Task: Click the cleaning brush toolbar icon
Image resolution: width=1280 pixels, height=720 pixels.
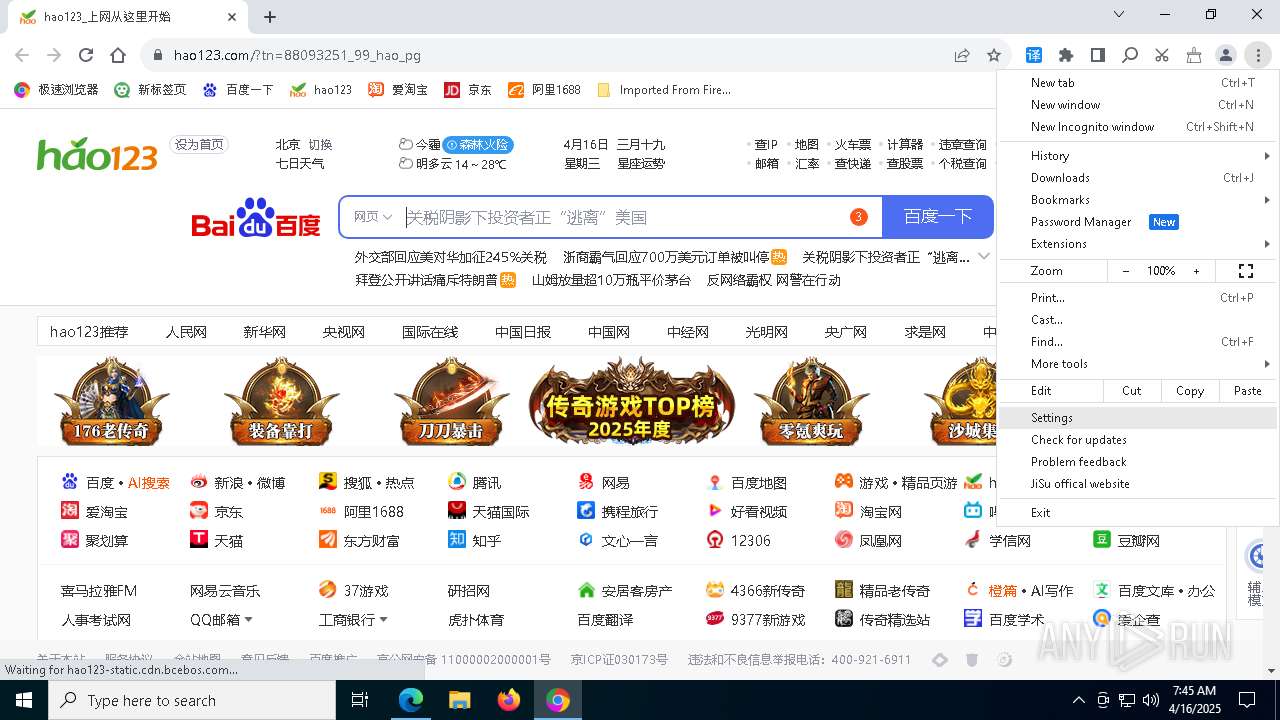Action: 1194,55
